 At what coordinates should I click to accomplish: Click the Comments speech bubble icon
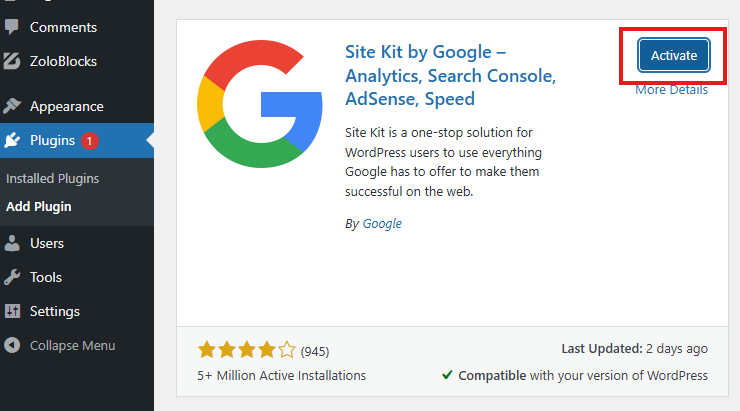[x=12, y=27]
